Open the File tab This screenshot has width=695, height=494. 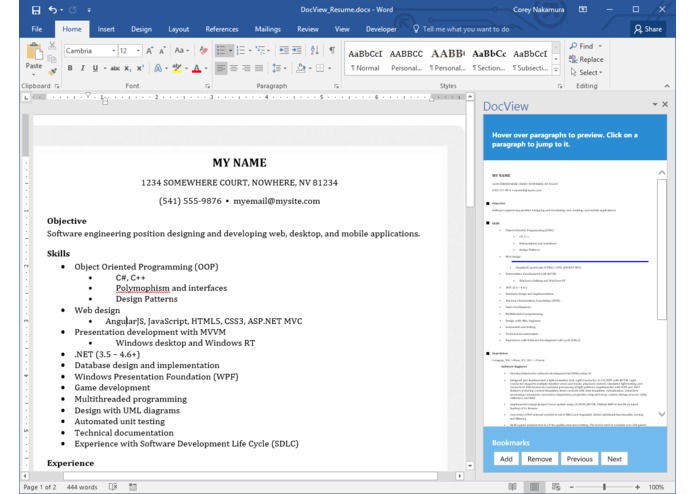[37, 29]
